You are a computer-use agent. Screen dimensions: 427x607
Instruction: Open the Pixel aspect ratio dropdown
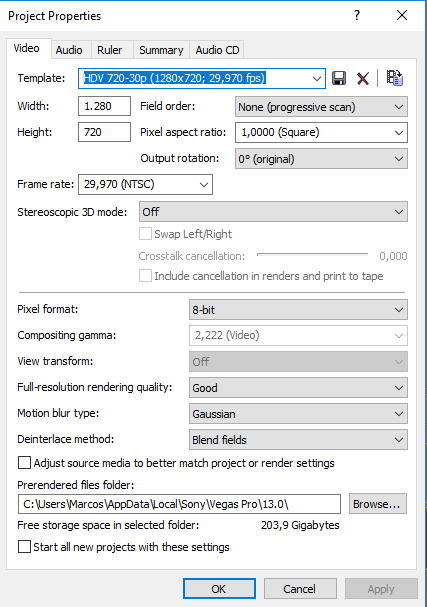coord(321,133)
